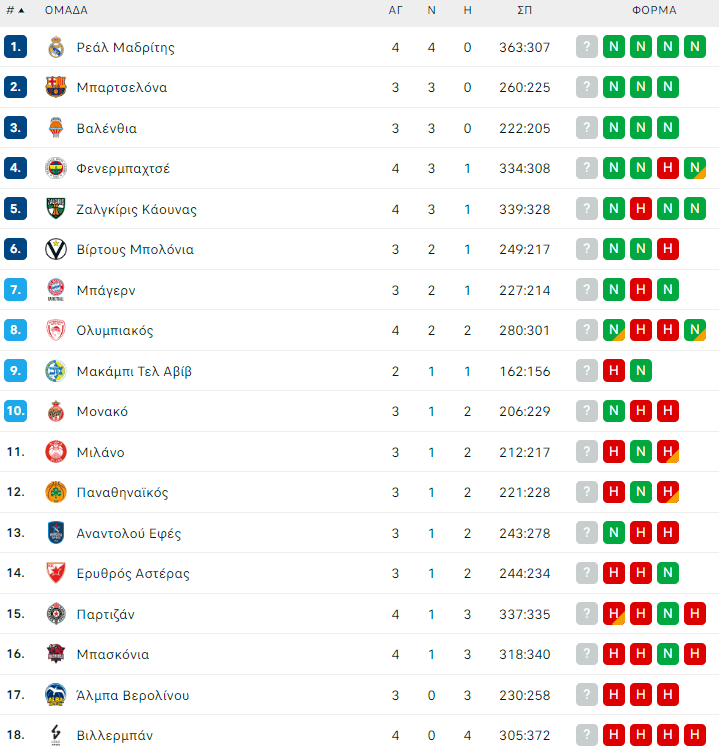719x751 pixels.
Task: Click the Panathinaikos green crest
Action: [56, 492]
